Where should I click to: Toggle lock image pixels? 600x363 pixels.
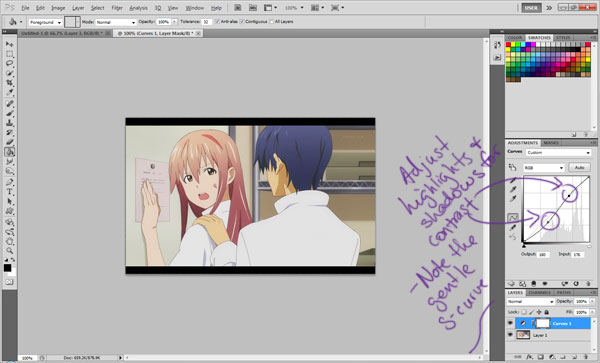point(532,312)
